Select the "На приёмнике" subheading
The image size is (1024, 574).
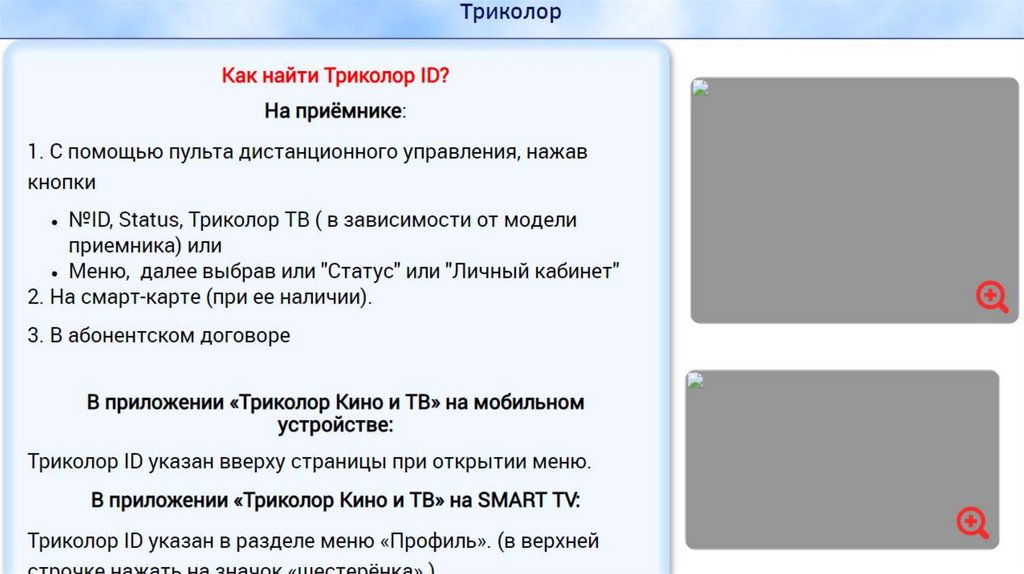(334, 110)
